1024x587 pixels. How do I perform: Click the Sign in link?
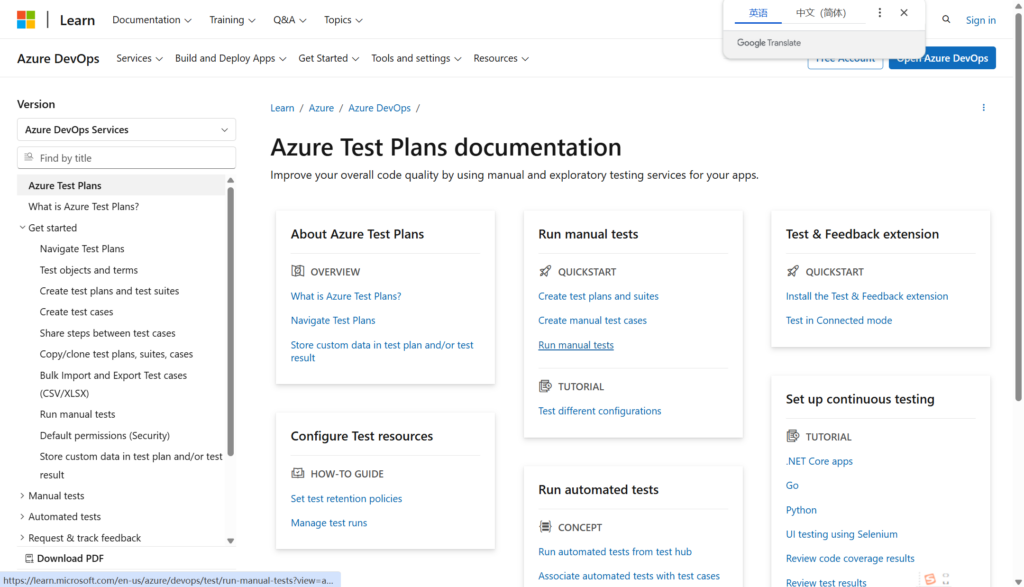click(x=980, y=20)
